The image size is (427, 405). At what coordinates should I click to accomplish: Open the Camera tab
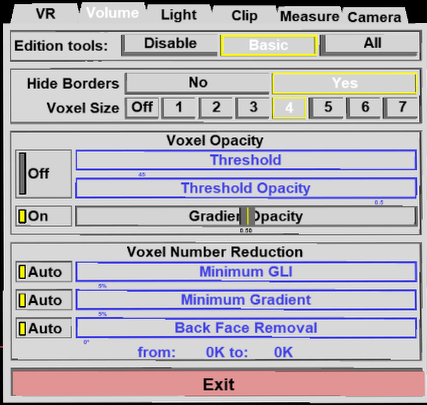coord(374,17)
